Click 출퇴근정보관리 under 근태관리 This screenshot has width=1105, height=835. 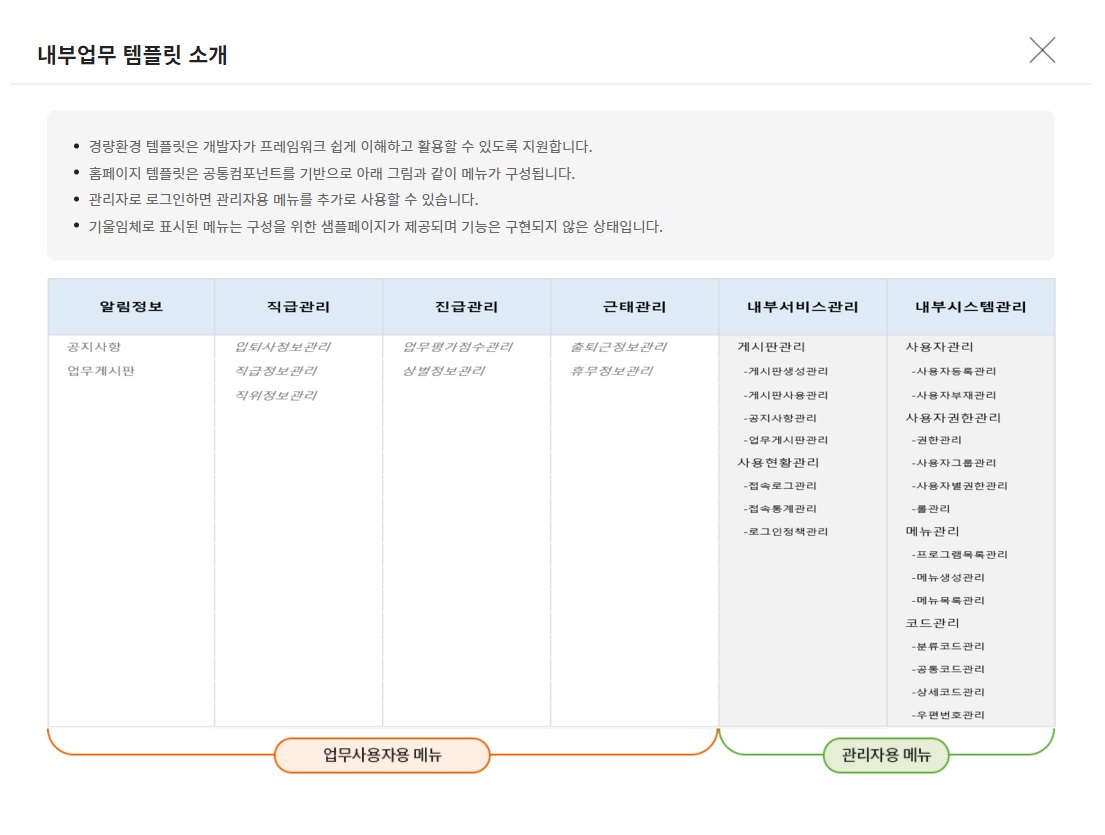618,347
